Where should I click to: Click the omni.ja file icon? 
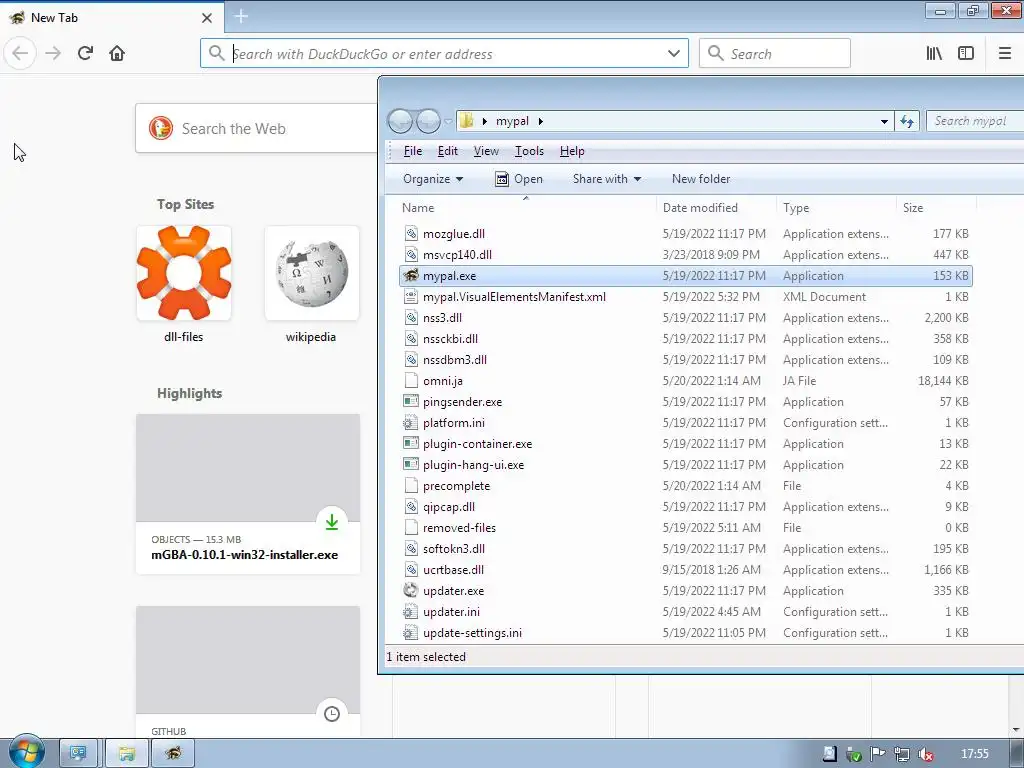tap(411, 381)
